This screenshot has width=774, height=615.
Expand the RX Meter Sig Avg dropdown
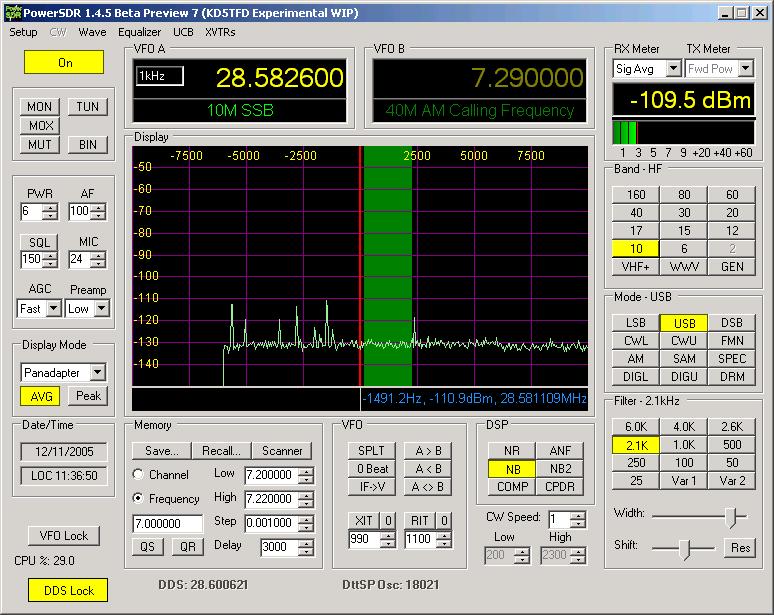pyautogui.click(x=673, y=69)
